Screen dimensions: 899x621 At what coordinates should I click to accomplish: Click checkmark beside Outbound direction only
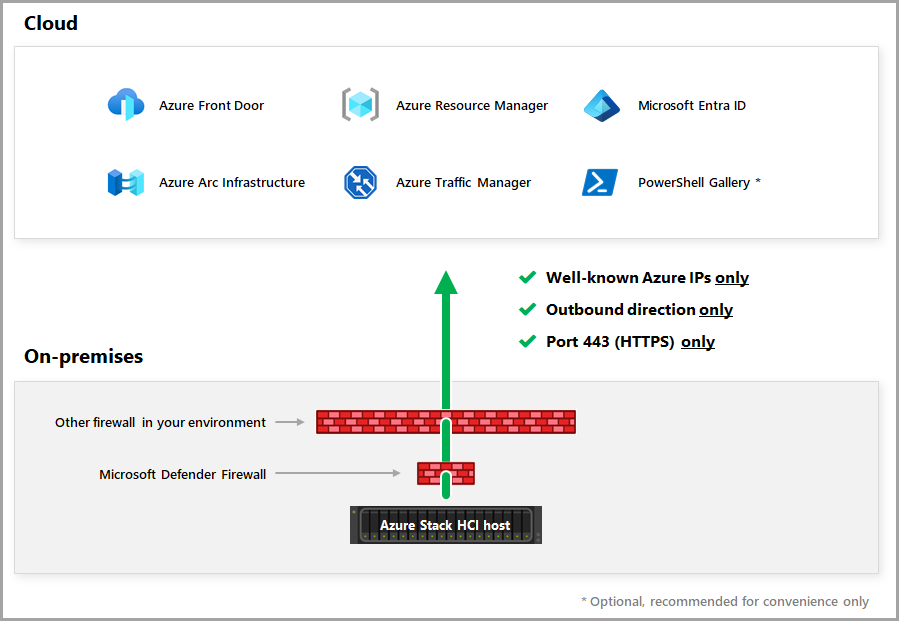(x=527, y=310)
